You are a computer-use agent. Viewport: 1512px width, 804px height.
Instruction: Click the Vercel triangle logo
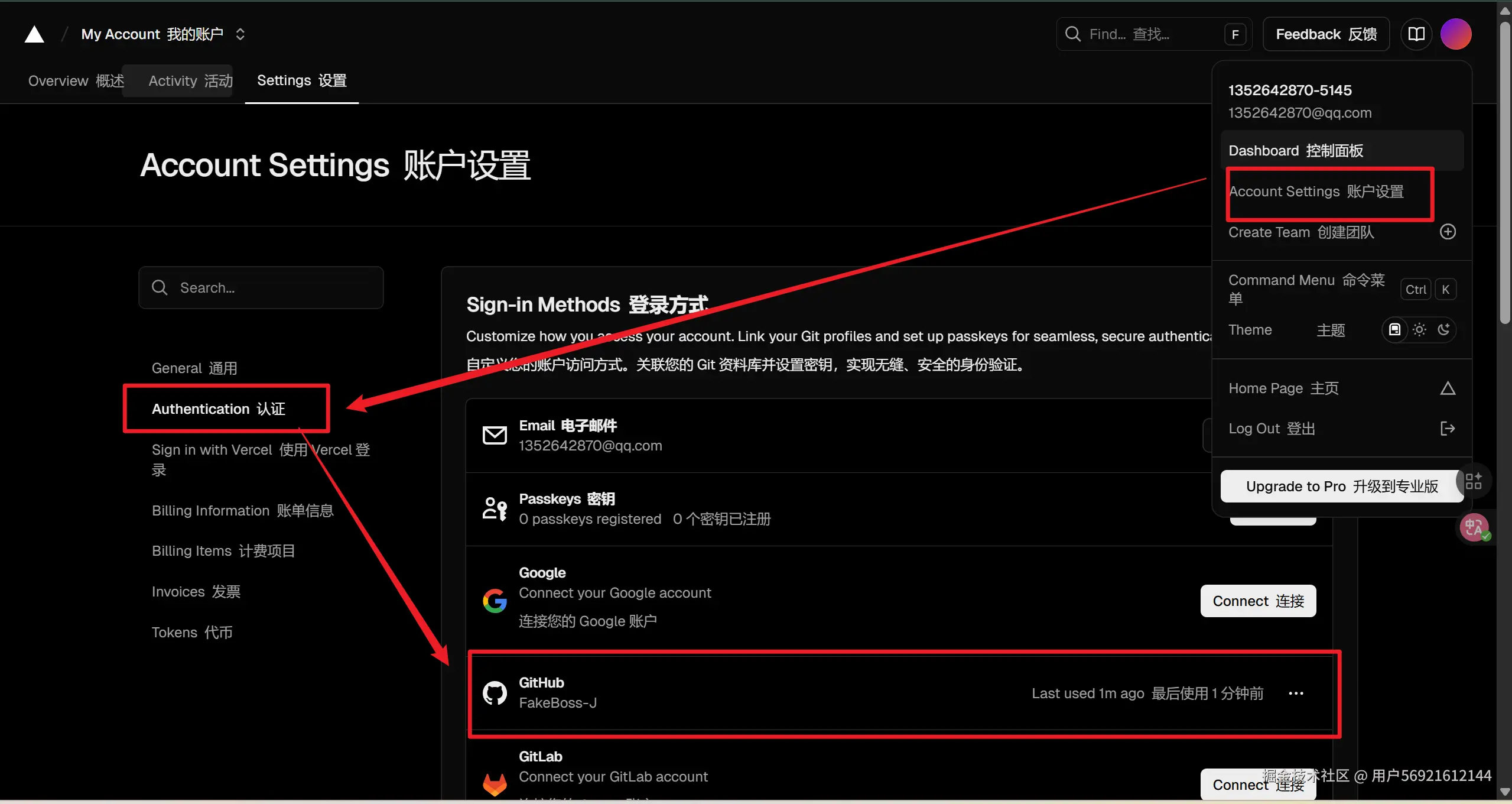34,34
